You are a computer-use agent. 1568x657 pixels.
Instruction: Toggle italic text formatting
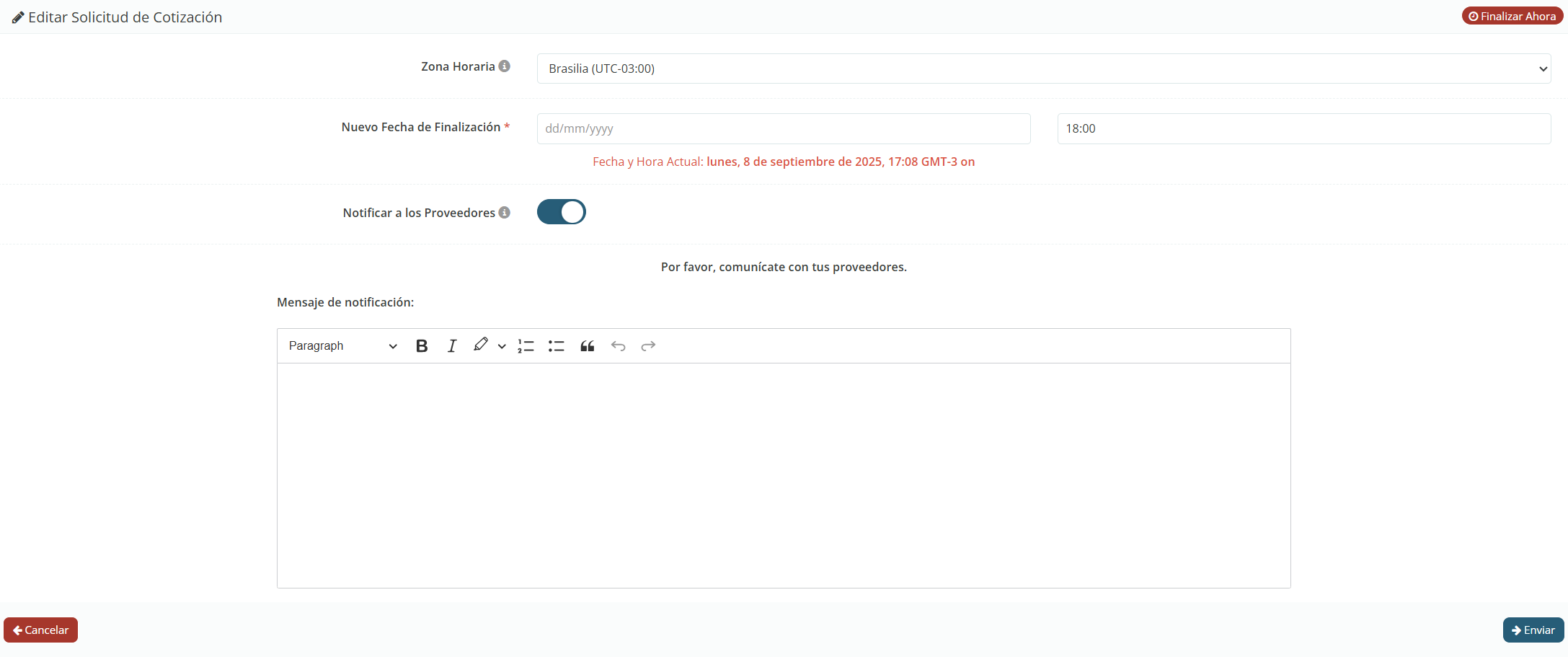click(452, 346)
